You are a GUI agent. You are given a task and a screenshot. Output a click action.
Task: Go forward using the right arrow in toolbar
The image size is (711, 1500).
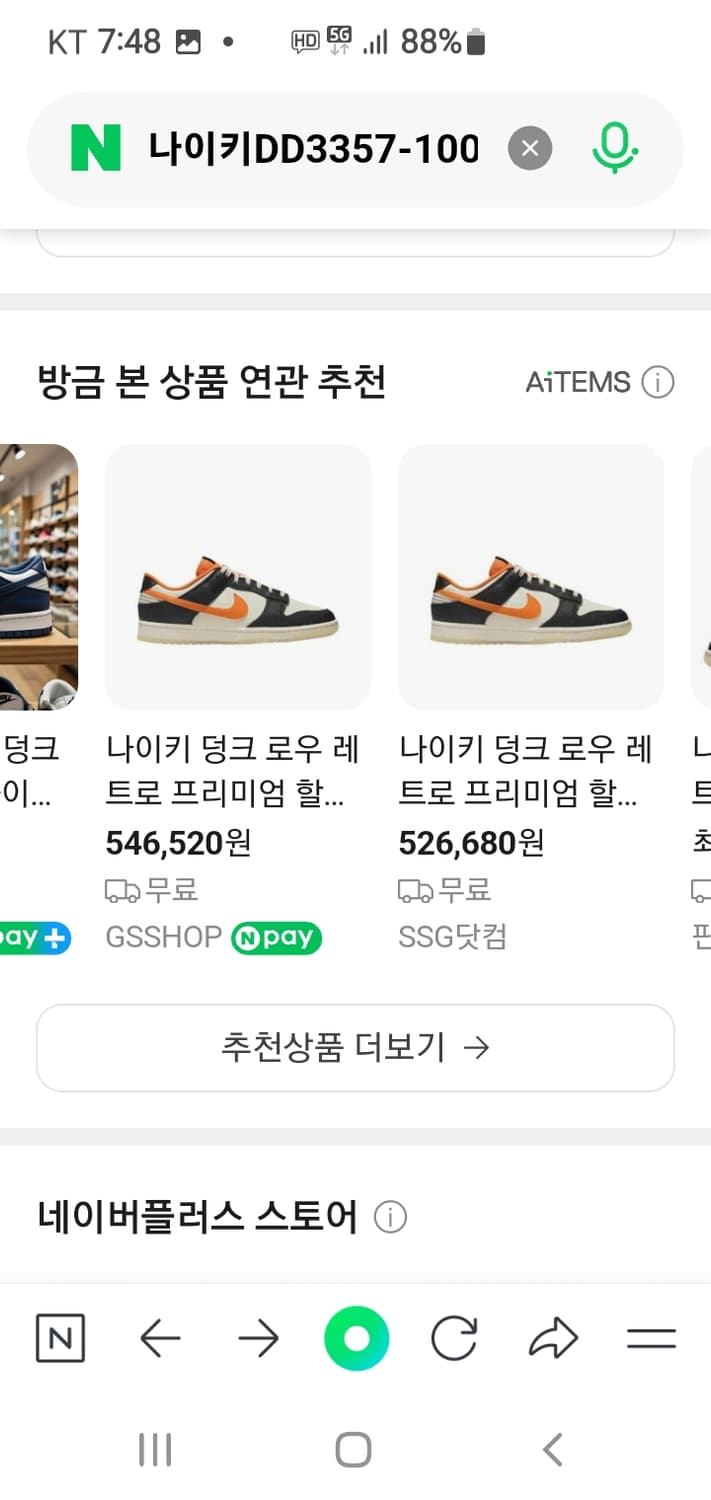click(258, 1338)
